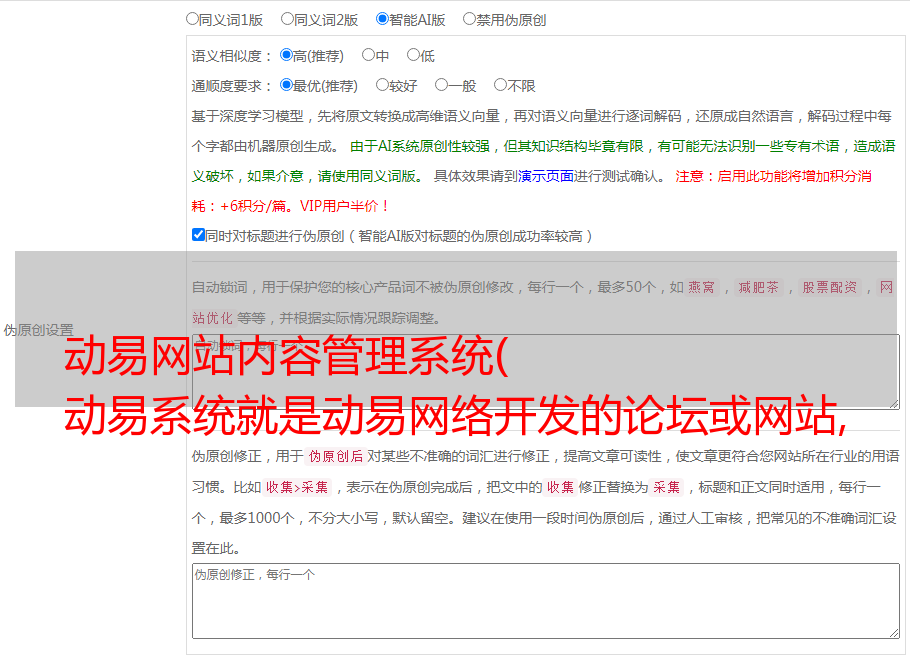The width and height of the screenshot is (911, 658).
Task: Click the 减肥茶 example keyword
Action: [759, 287]
